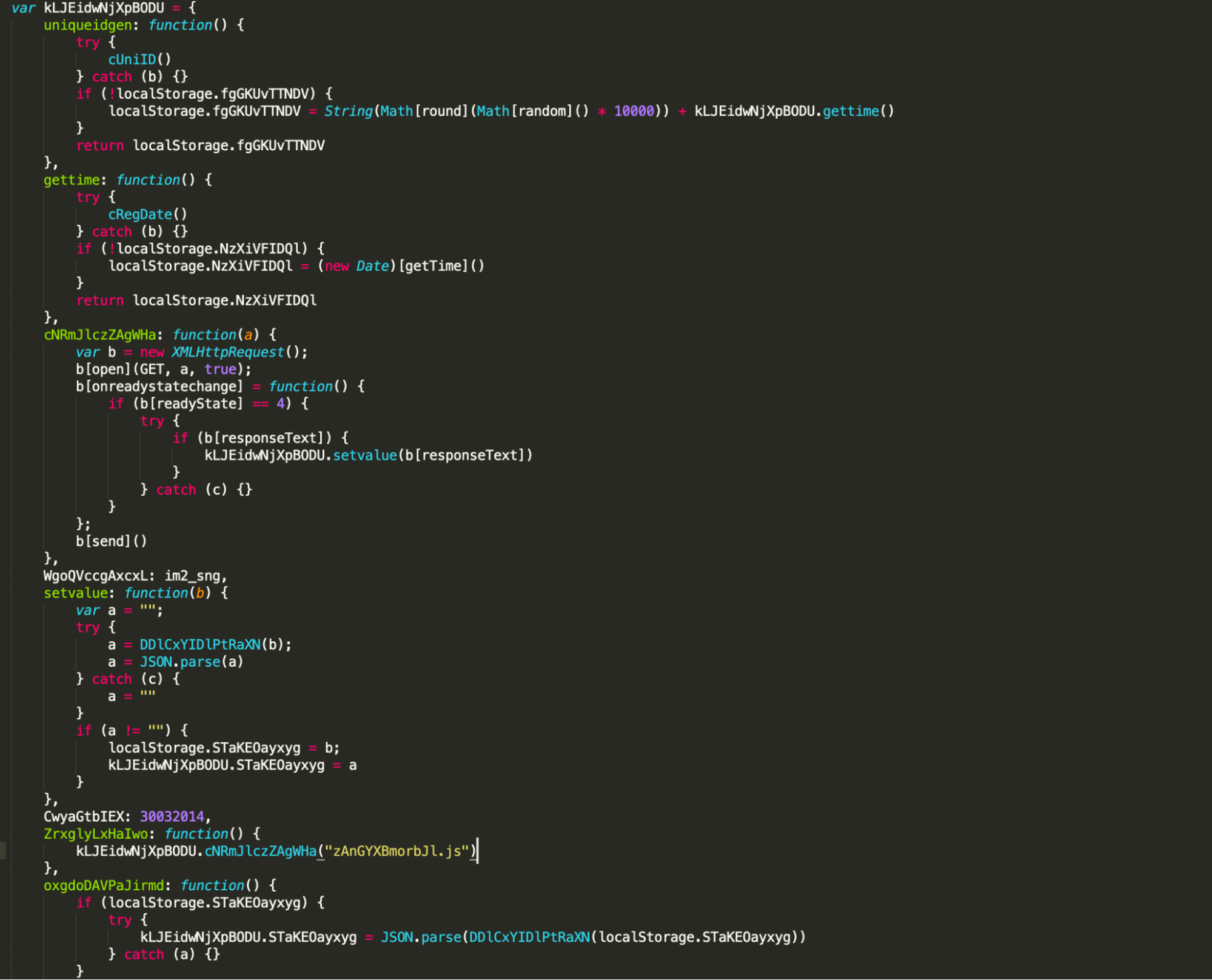This screenshot has width=1212, height=980.
Task: Click the b[send]() statement
Action: [111, 541]
